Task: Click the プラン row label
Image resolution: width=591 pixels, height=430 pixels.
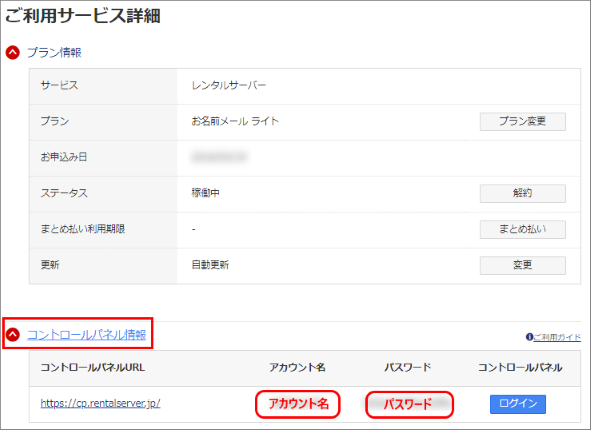Action: click(55, 121)
